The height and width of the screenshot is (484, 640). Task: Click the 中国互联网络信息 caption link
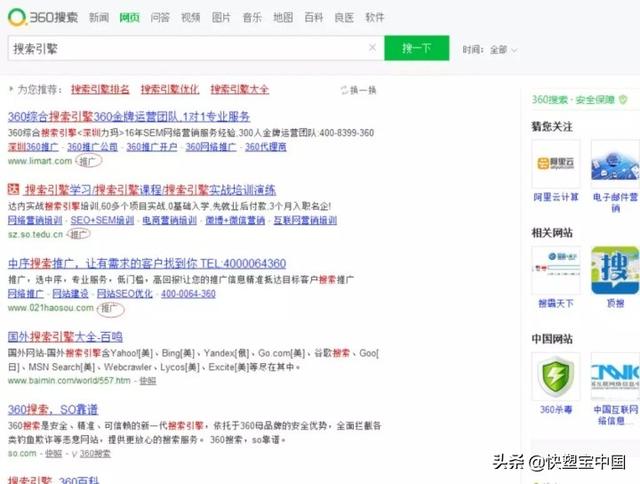point(616,415)
